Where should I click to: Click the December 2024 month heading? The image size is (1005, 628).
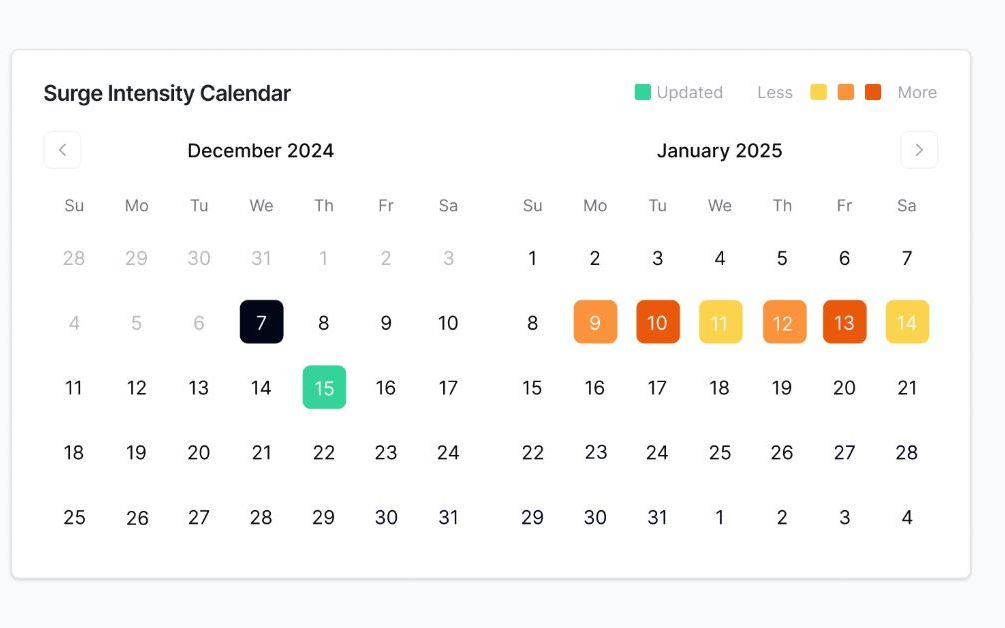(260, 150)
